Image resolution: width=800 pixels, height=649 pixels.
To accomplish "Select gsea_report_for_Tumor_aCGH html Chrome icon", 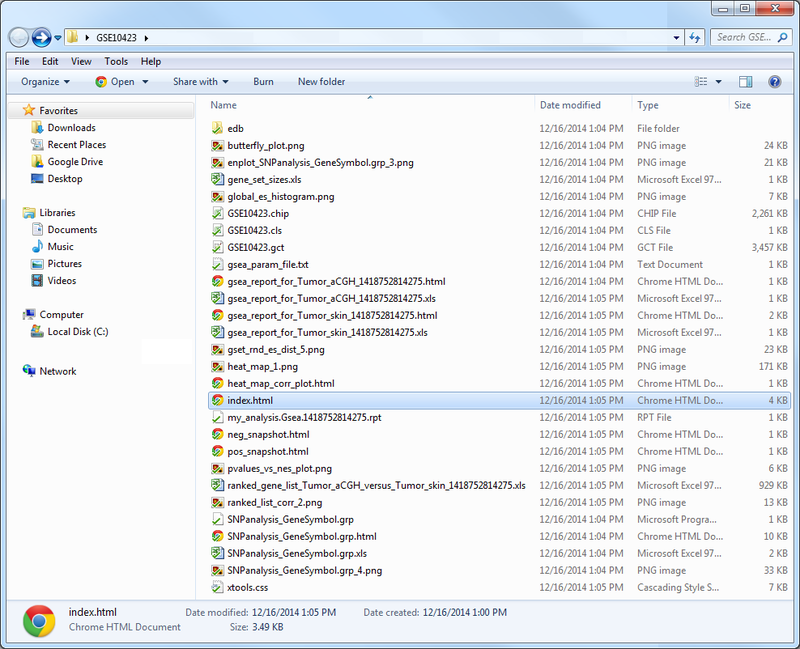I will click(217, 281).
